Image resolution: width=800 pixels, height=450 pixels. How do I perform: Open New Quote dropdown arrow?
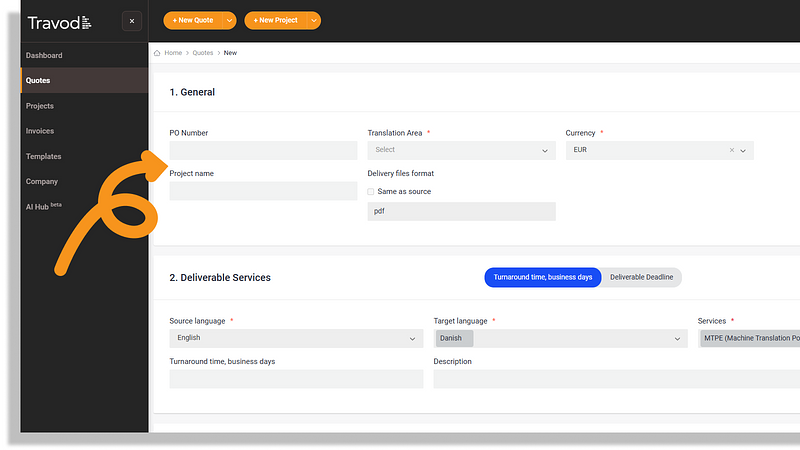[230, 20]
